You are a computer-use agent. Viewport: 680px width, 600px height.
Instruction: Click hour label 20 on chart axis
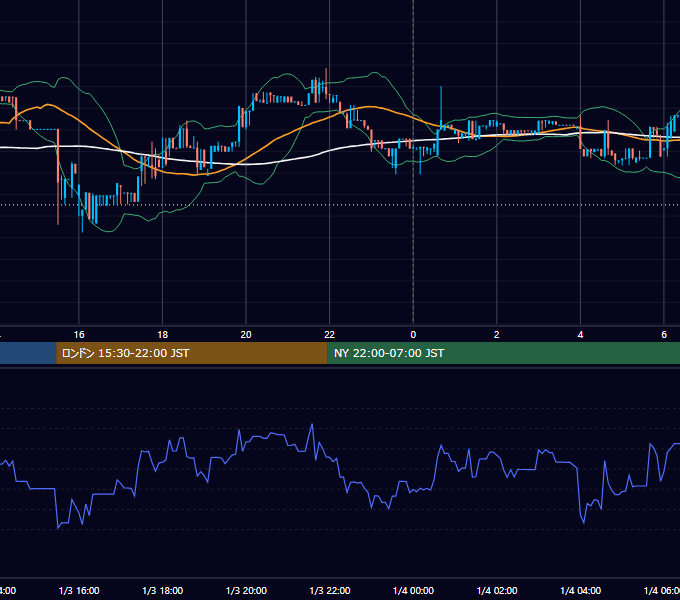(x=246, y=334)
